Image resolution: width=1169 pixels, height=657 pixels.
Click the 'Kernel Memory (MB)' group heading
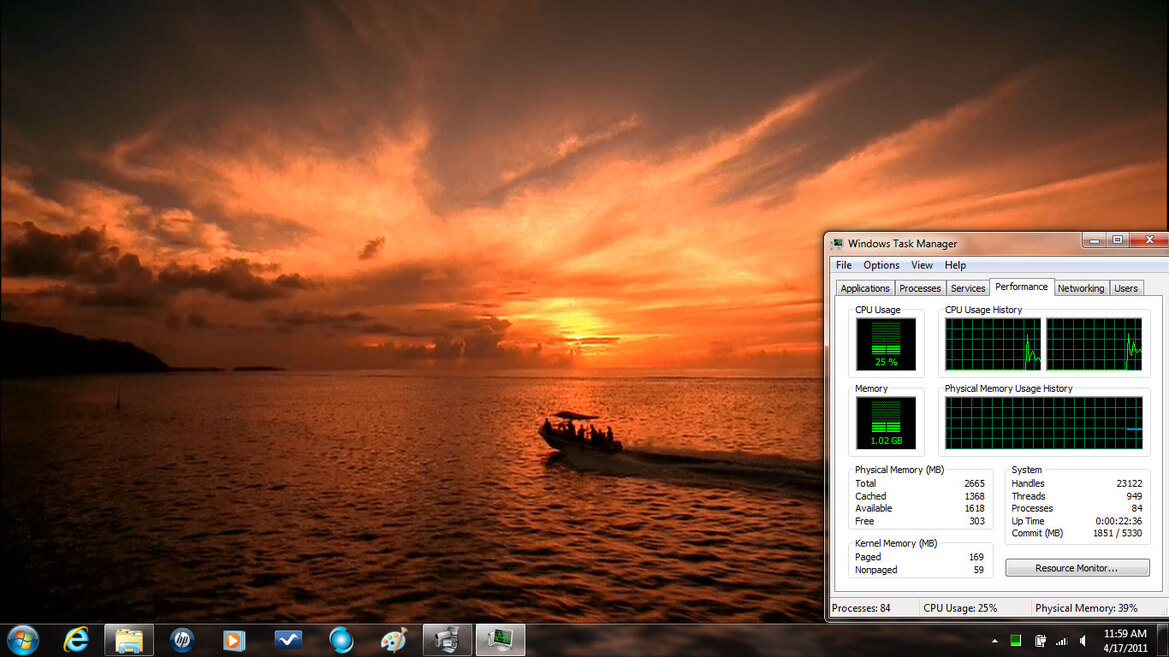(895, 543)
